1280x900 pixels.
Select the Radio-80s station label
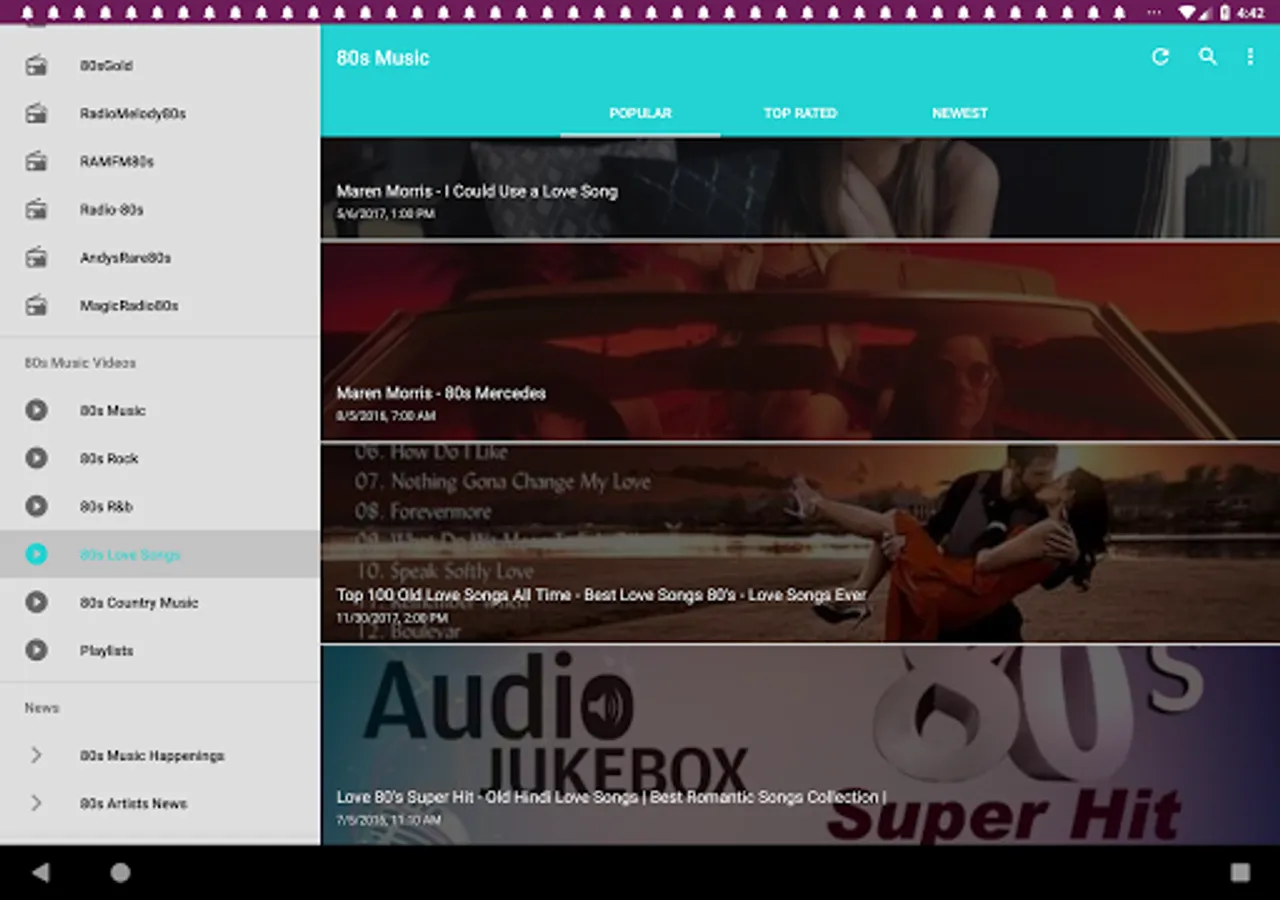(x=112, y=210)
